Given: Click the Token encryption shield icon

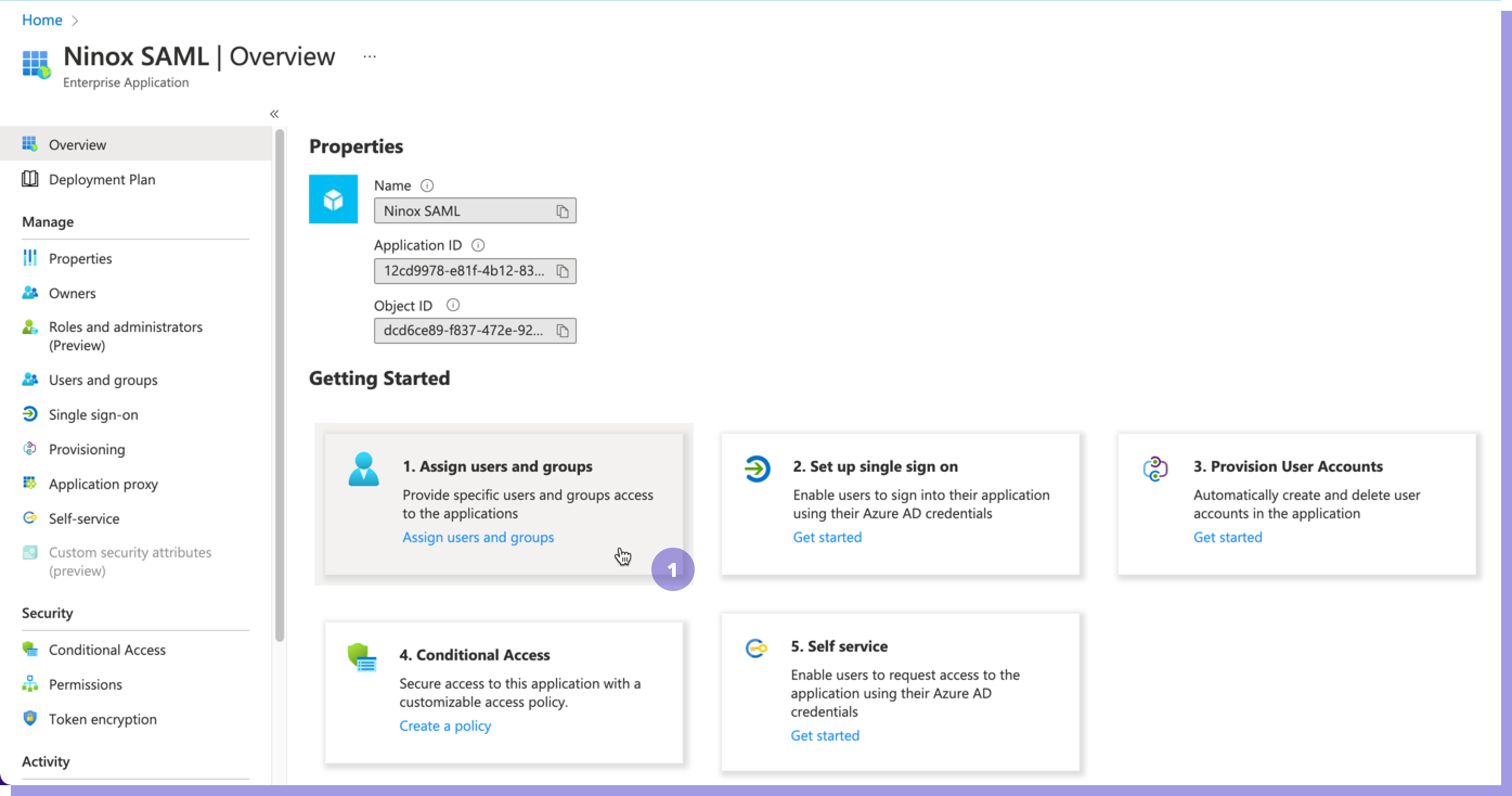Looking at the screenshot, I should pos(30,718).
